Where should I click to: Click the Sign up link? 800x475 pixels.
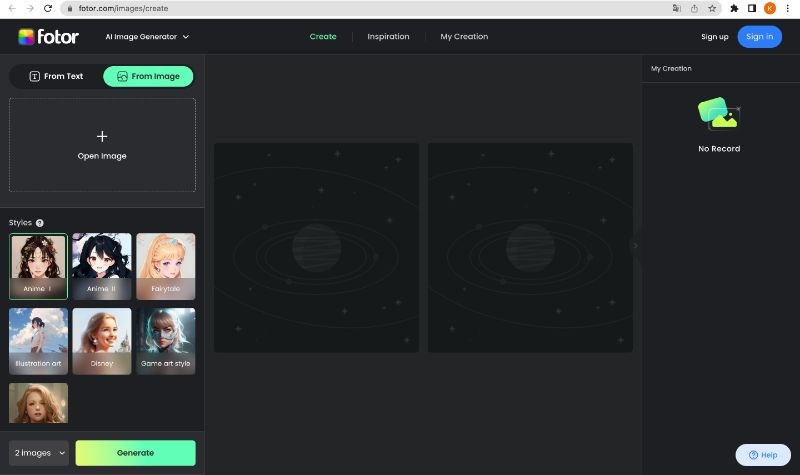pyautogui.click(x=715, y=37)
